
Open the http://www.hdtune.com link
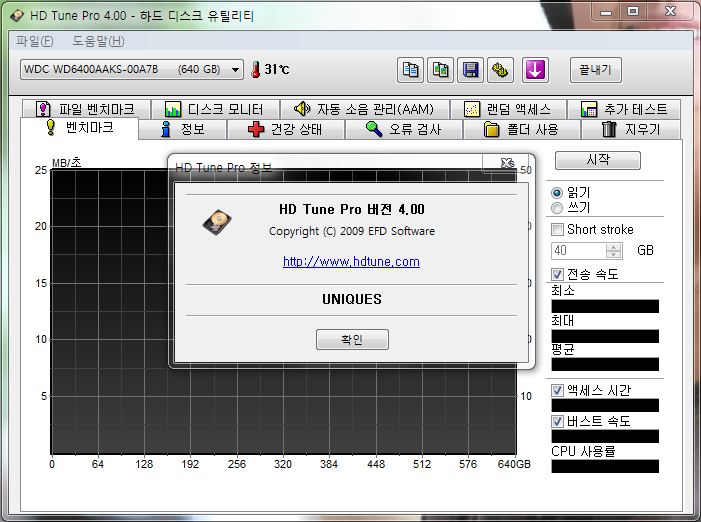click(x=351, y=261)
